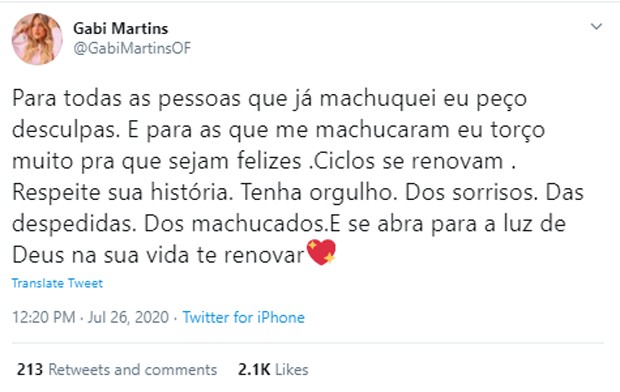Image resolution: width=620 pixels, height=392 pixels.
Task: Click the word 'Ciclos' in the tweet
Action: click(x=343, y=161)
